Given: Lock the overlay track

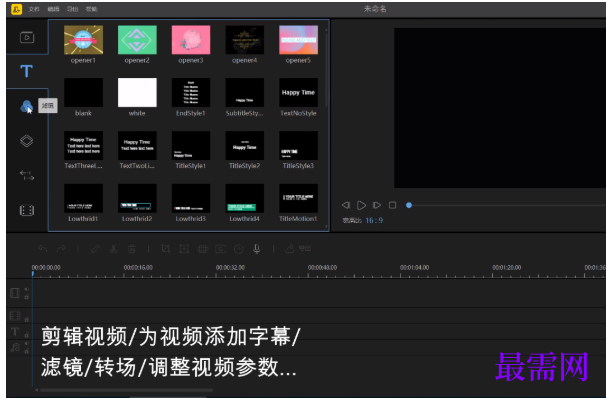Looking at the screenshot, I should (27, 319).
